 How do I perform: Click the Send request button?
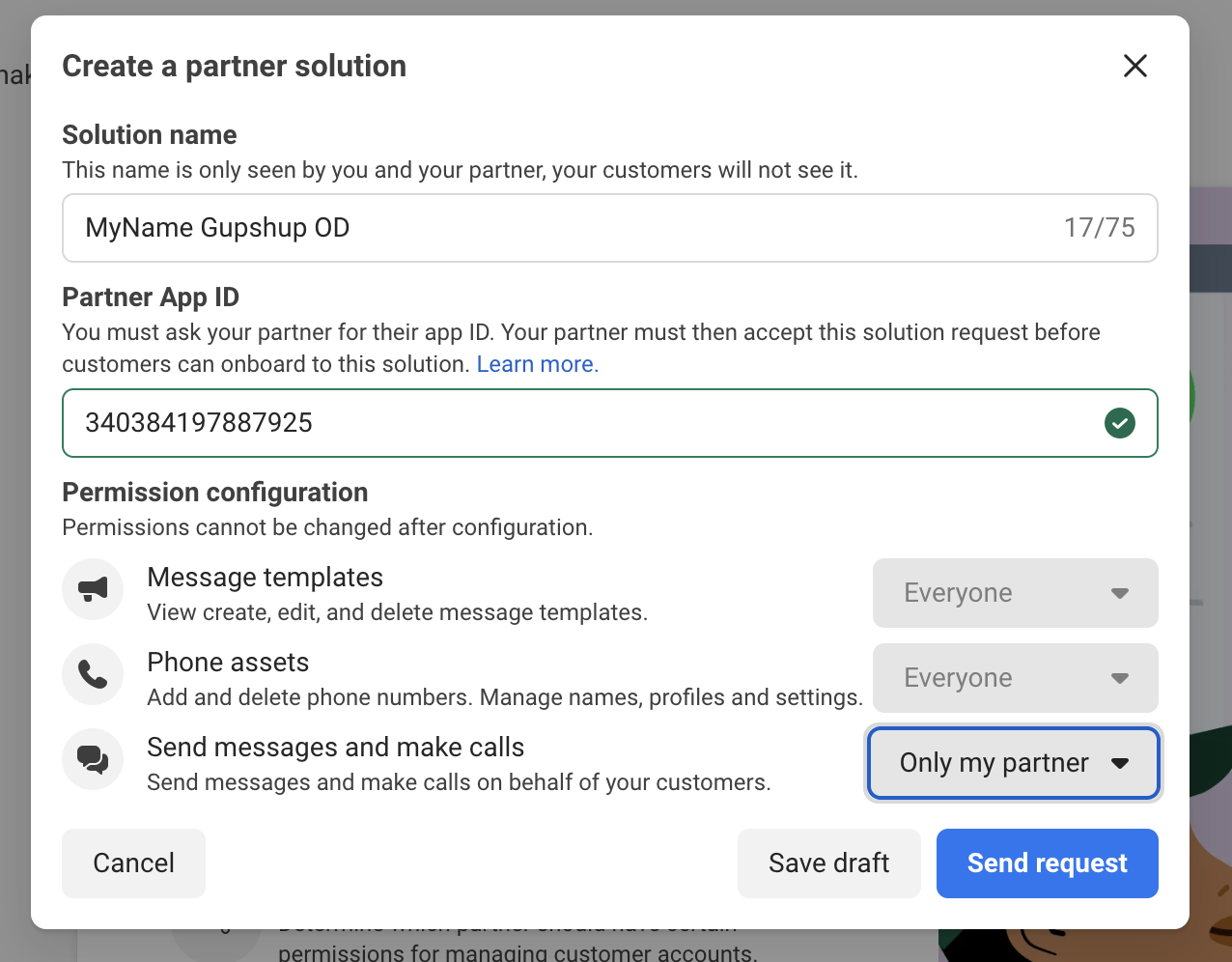click(1048, 863)
